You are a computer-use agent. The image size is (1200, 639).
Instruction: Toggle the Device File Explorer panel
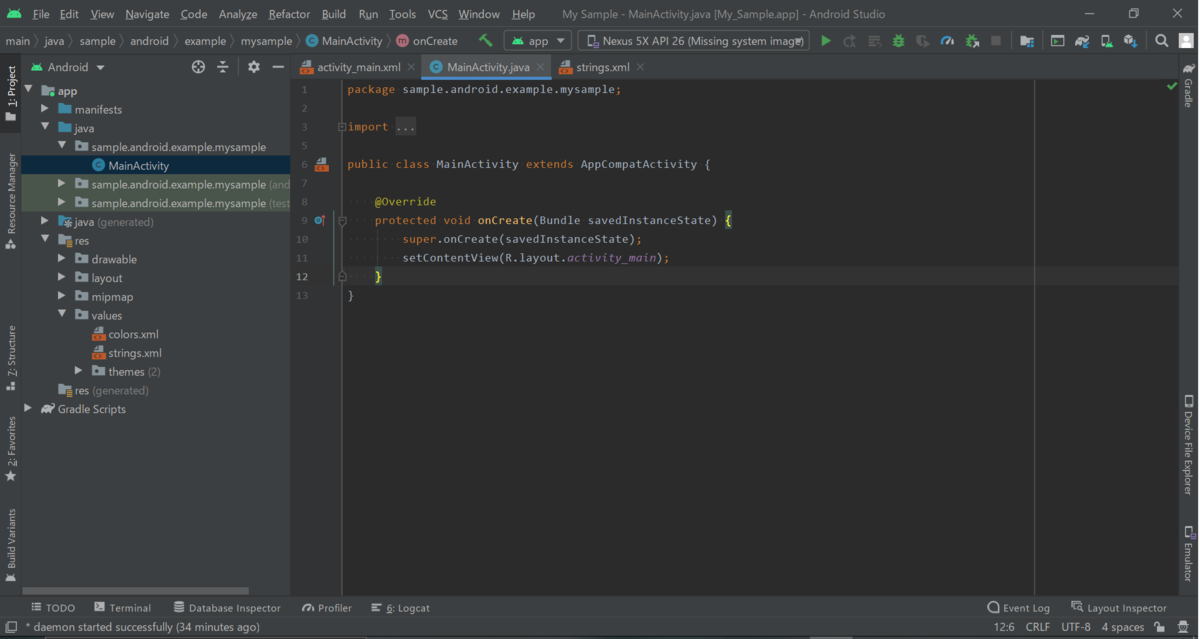[1188, 445]
